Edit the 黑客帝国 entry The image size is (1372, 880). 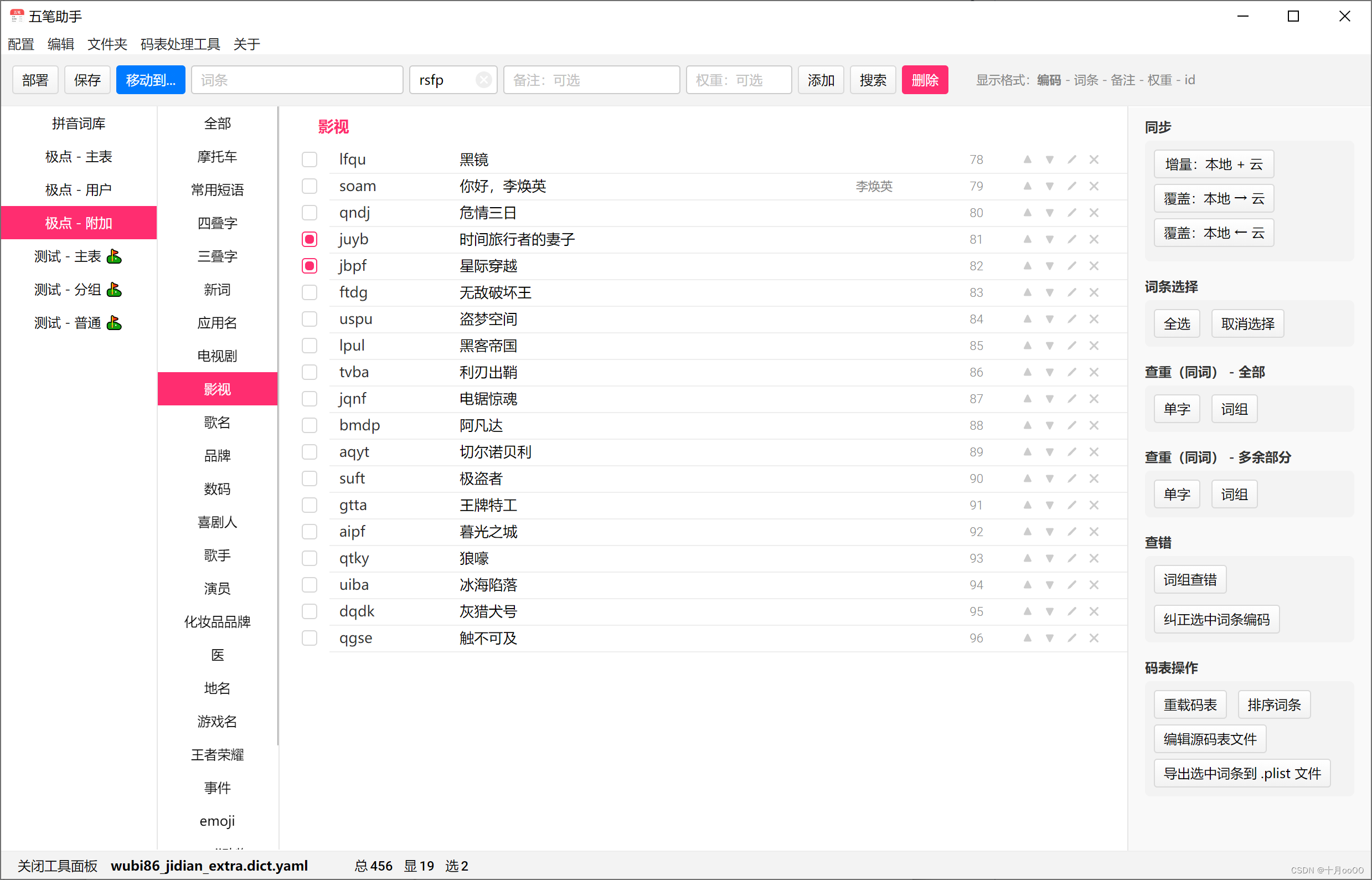pyautogui.click(x=1072, y=345)
